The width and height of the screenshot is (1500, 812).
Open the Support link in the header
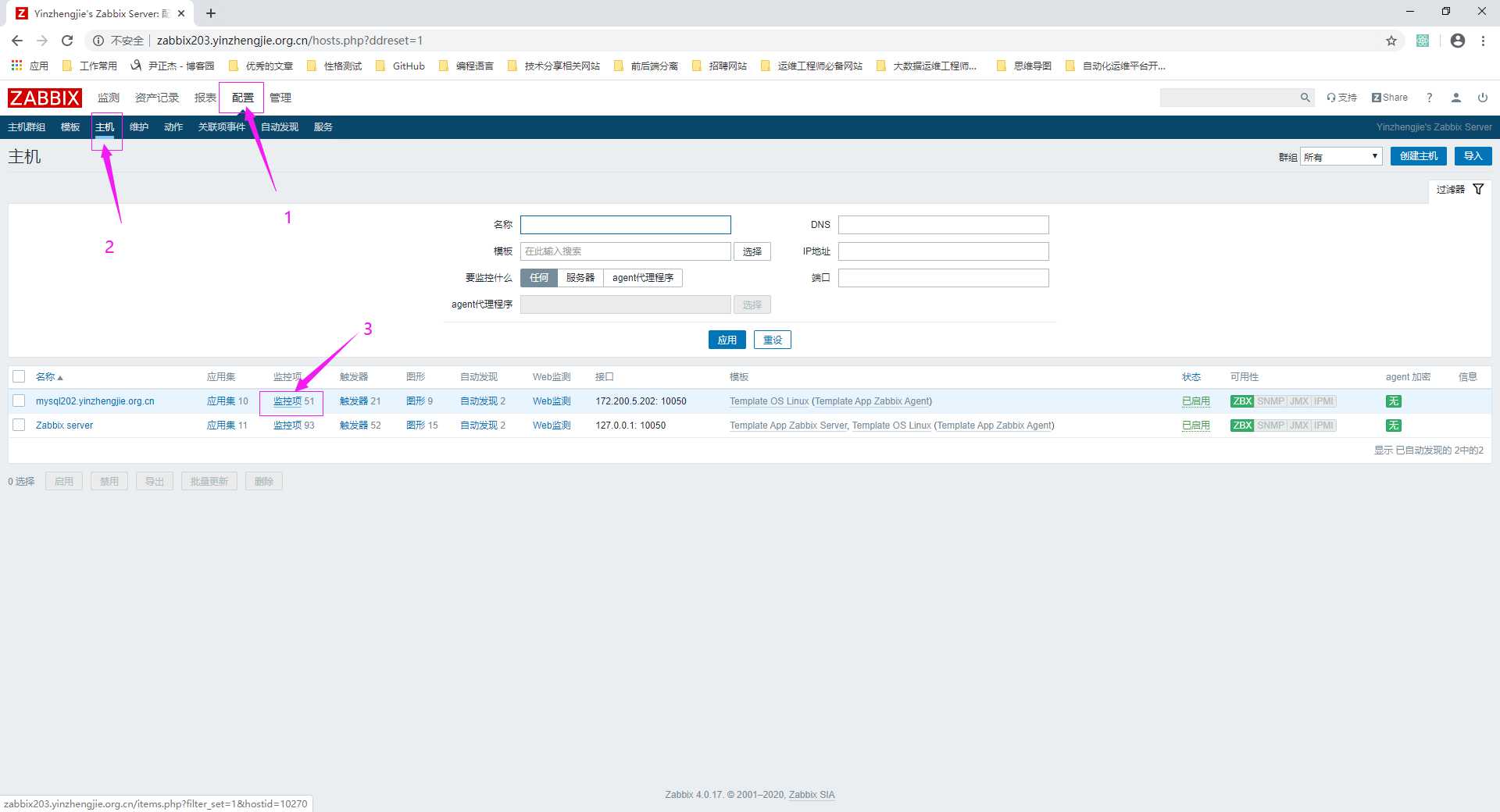tap(1341, 98)
